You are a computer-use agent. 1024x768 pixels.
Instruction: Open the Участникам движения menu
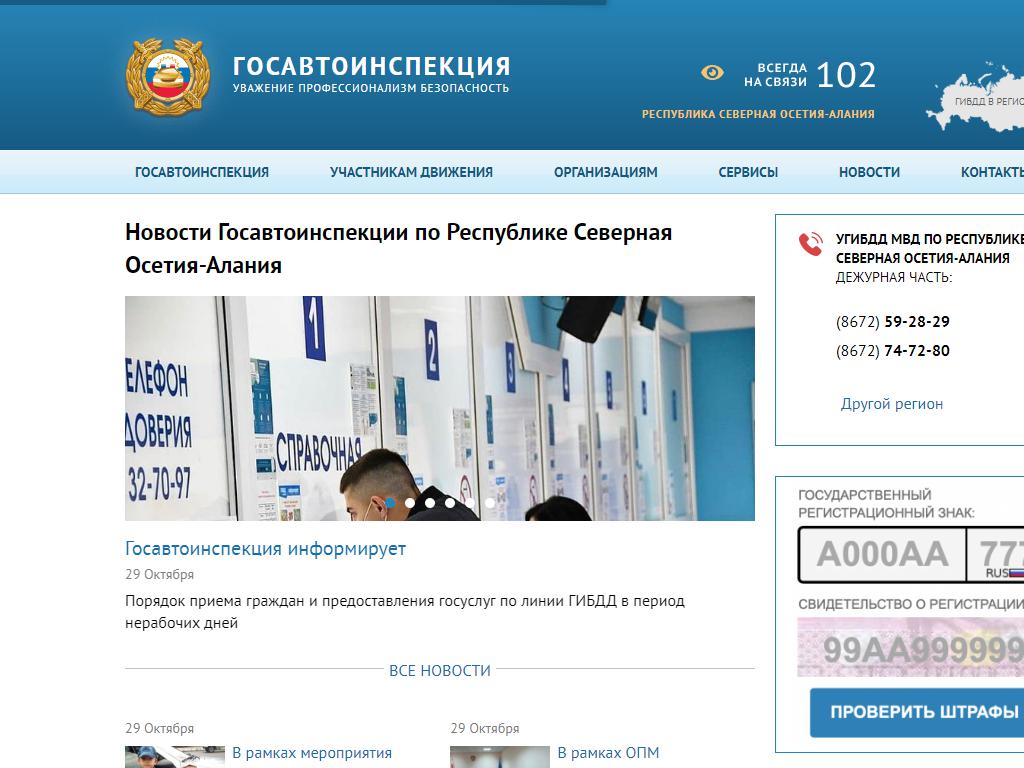(411, 172)
